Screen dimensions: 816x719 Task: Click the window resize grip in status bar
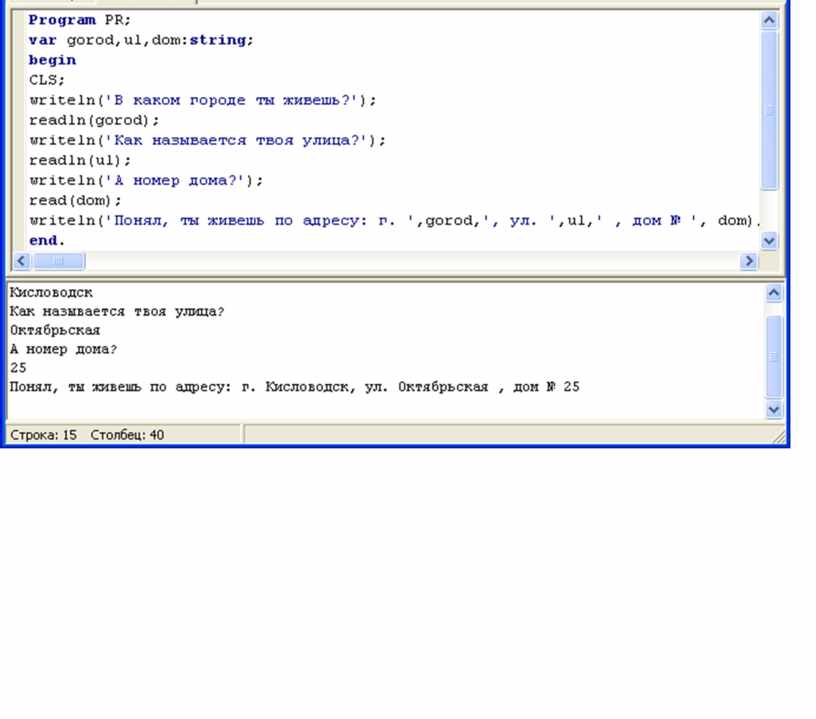(x=779, y=437)
